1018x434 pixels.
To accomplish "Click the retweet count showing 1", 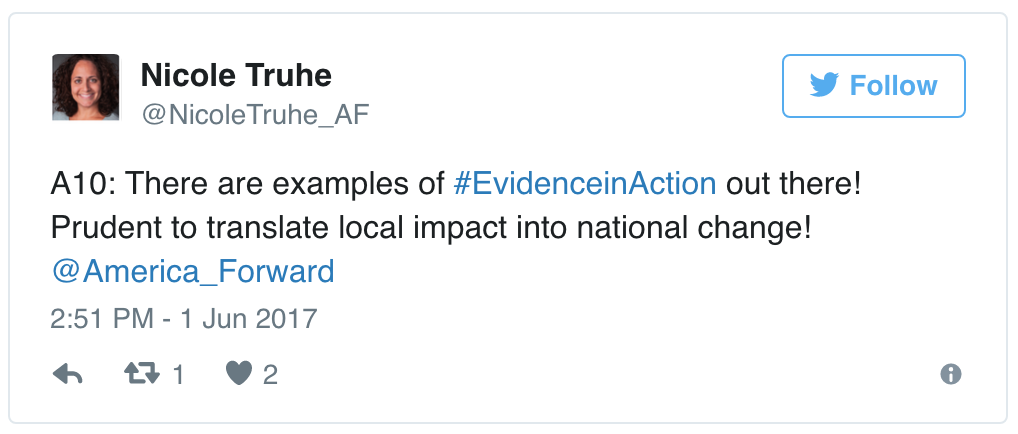I will tap(178, 375).
